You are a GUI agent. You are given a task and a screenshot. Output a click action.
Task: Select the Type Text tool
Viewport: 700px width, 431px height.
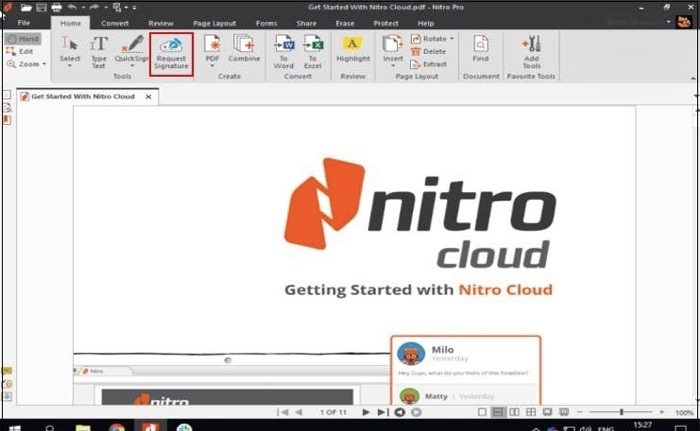pyautogui.click(x=99, y=53)
